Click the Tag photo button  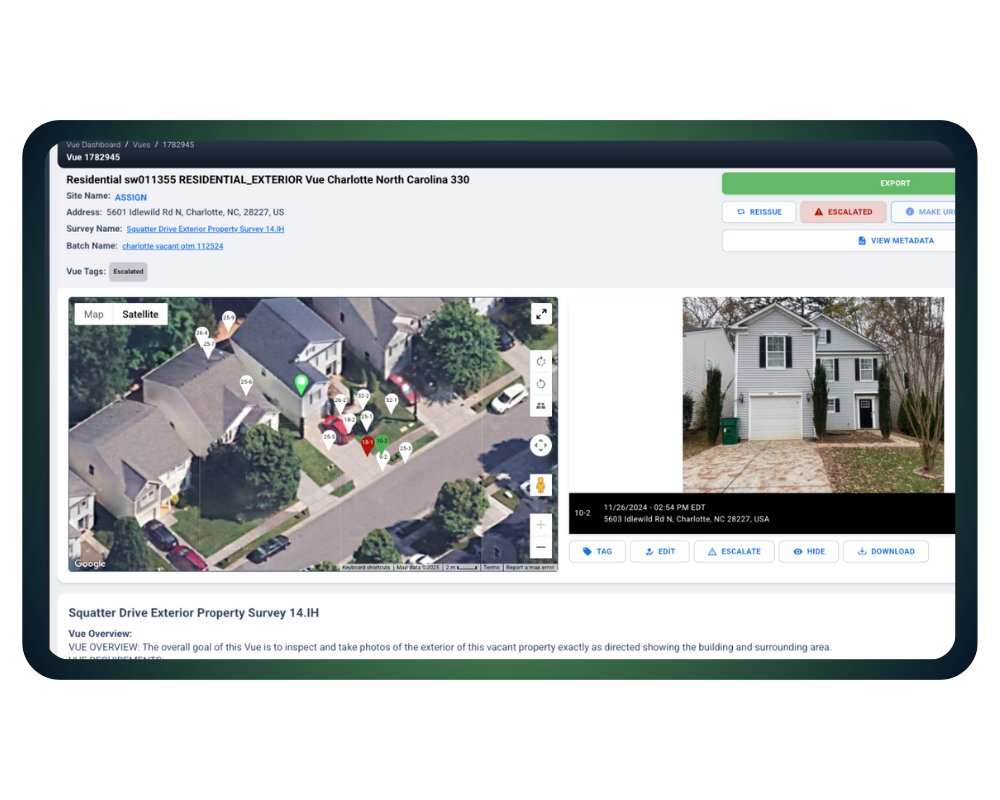tap(597, 551)
